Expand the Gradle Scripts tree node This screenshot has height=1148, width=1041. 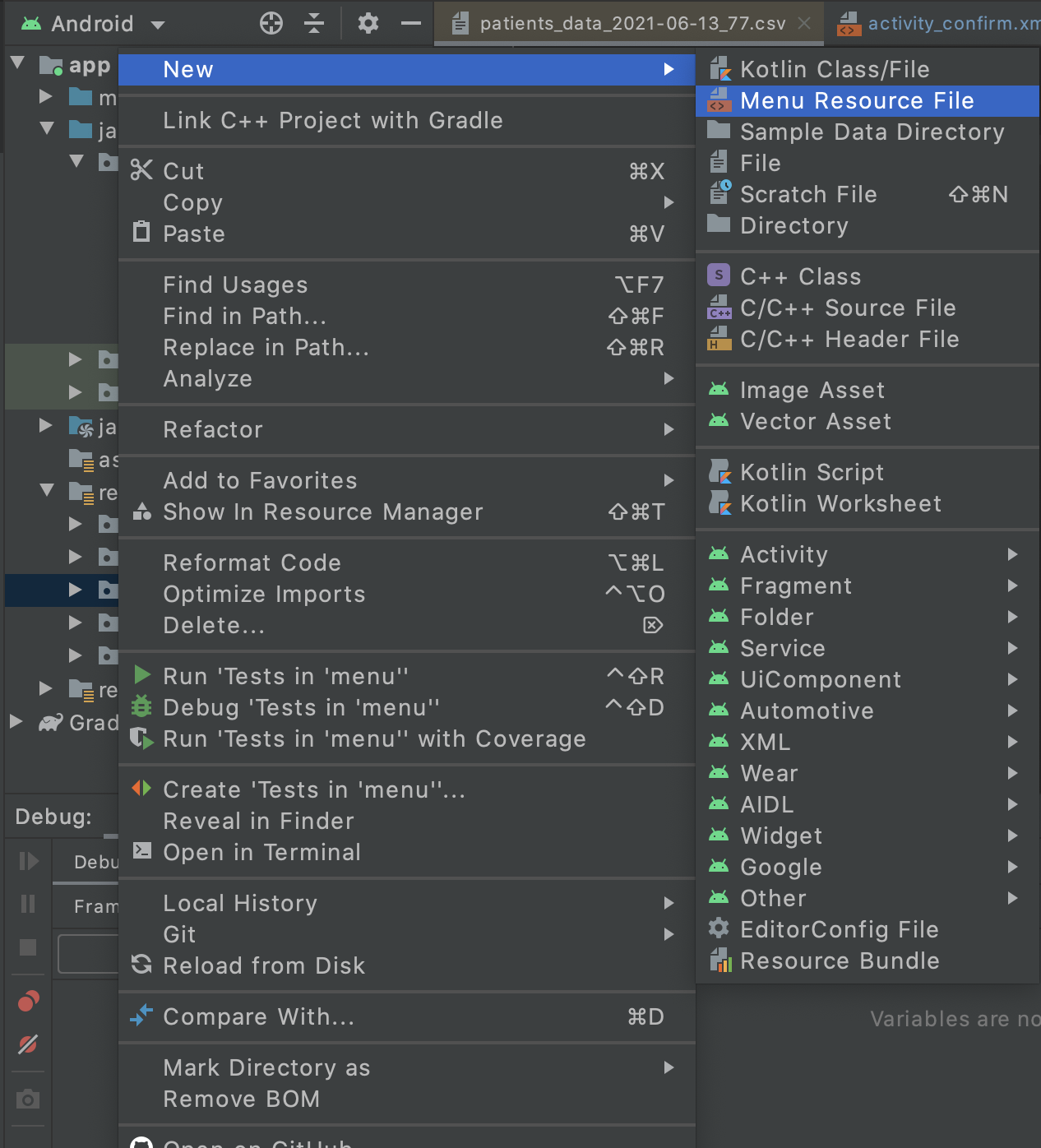pyautogui.click(x=16, y=722)
